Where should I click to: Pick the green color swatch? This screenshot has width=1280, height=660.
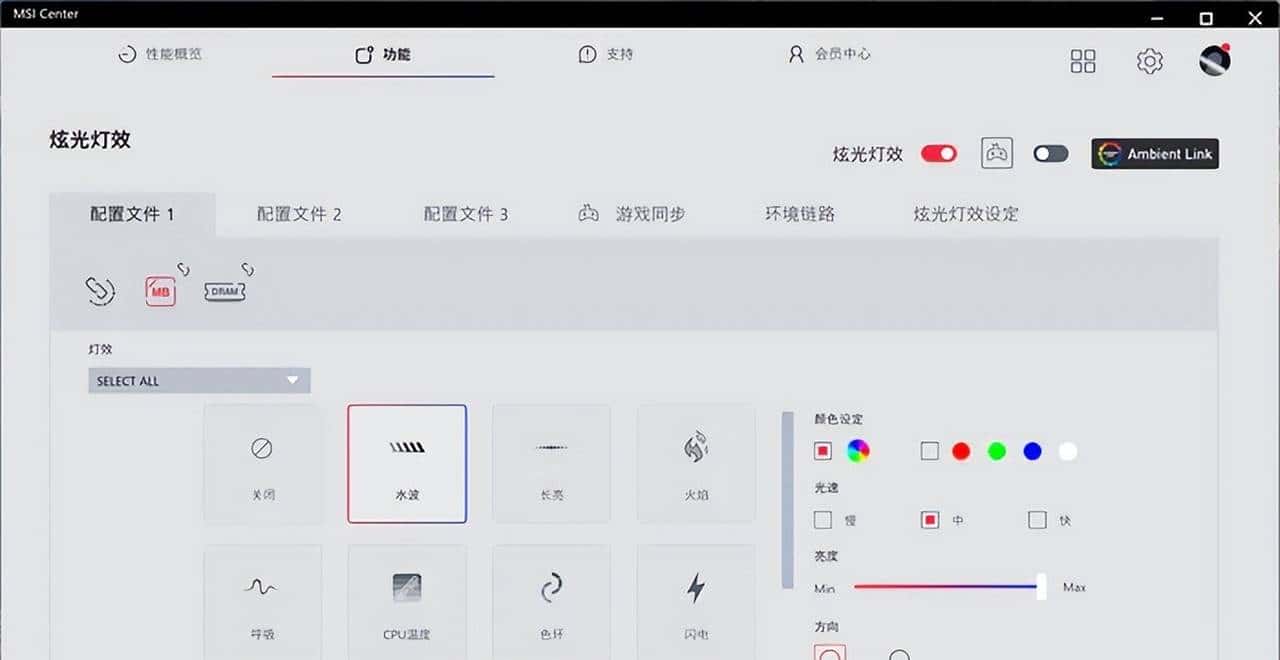coord(996,451)
